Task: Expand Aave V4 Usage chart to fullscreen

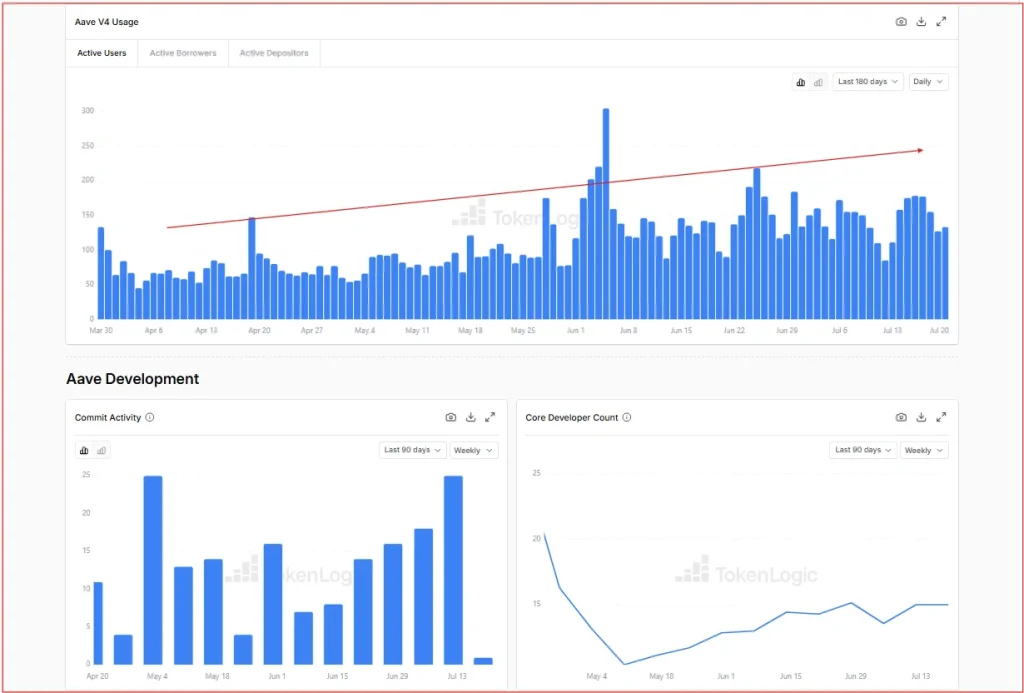Action: coord(941,22)
